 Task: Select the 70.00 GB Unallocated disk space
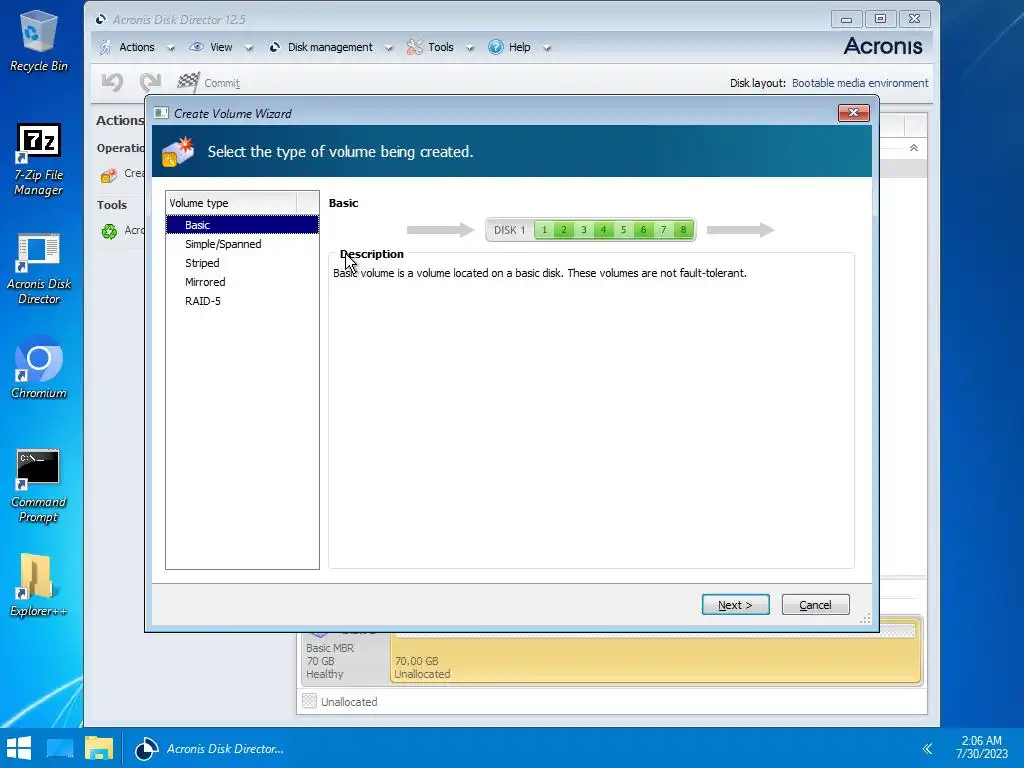coord(656,660)
